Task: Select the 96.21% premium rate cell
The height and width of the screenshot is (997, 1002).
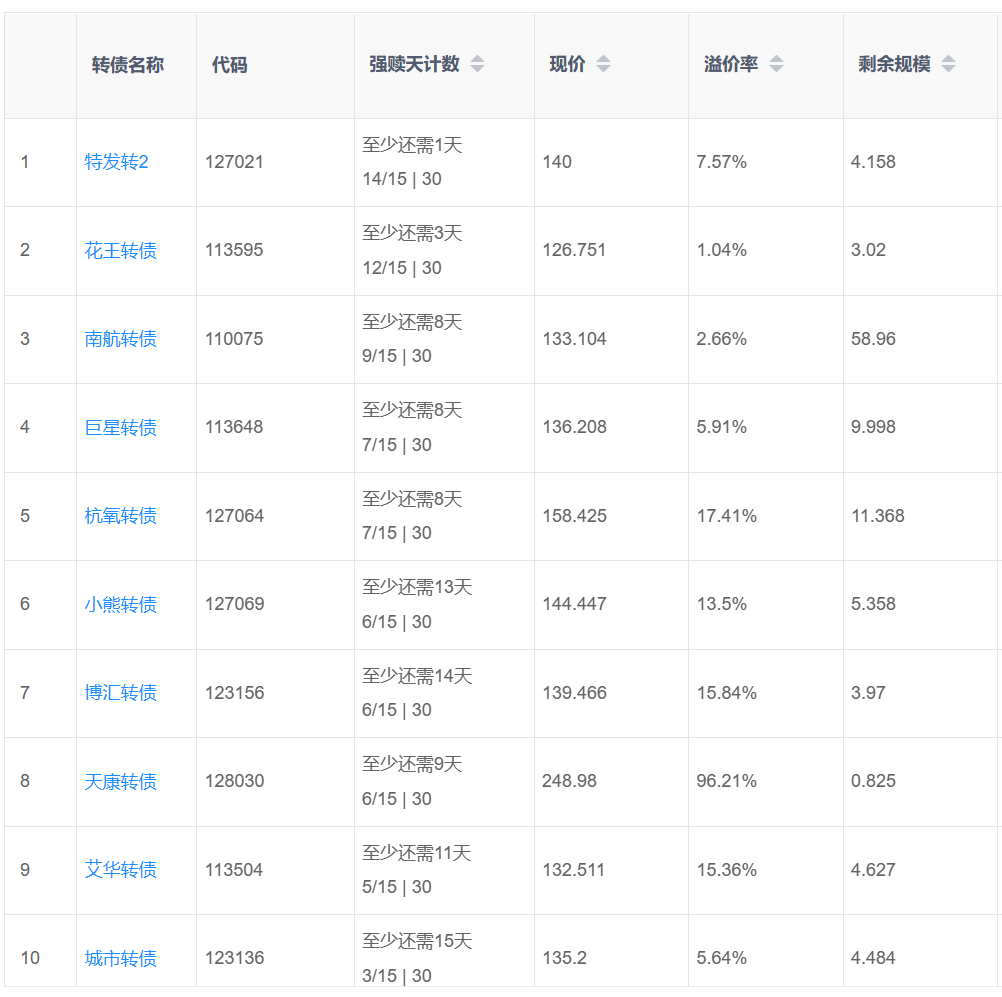Action: click(x=726, y=782)
